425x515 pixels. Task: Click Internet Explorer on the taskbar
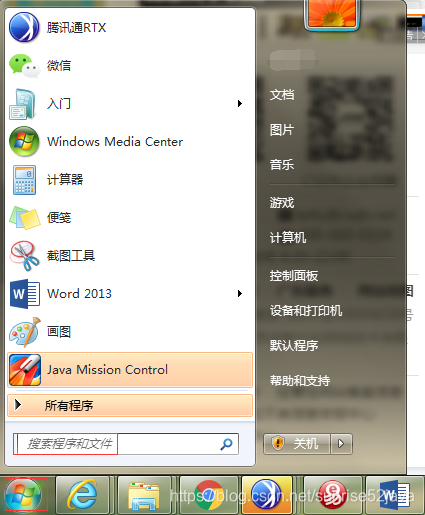(82, 495)
